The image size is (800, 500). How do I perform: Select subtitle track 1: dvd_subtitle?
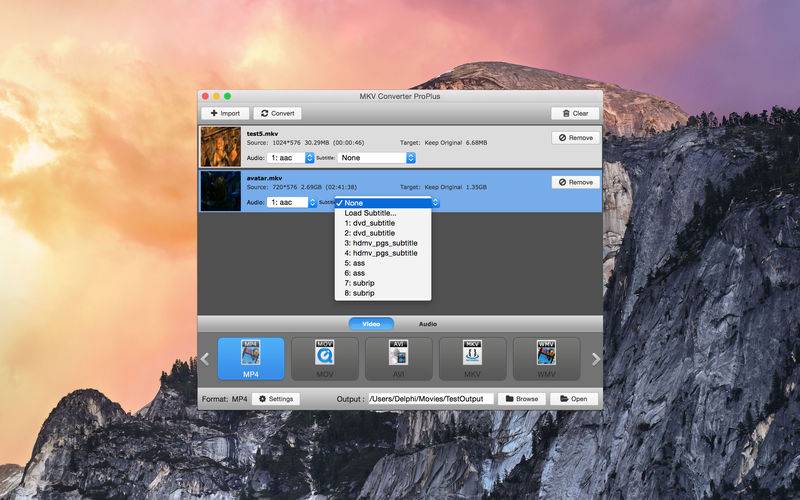(383, 223)
